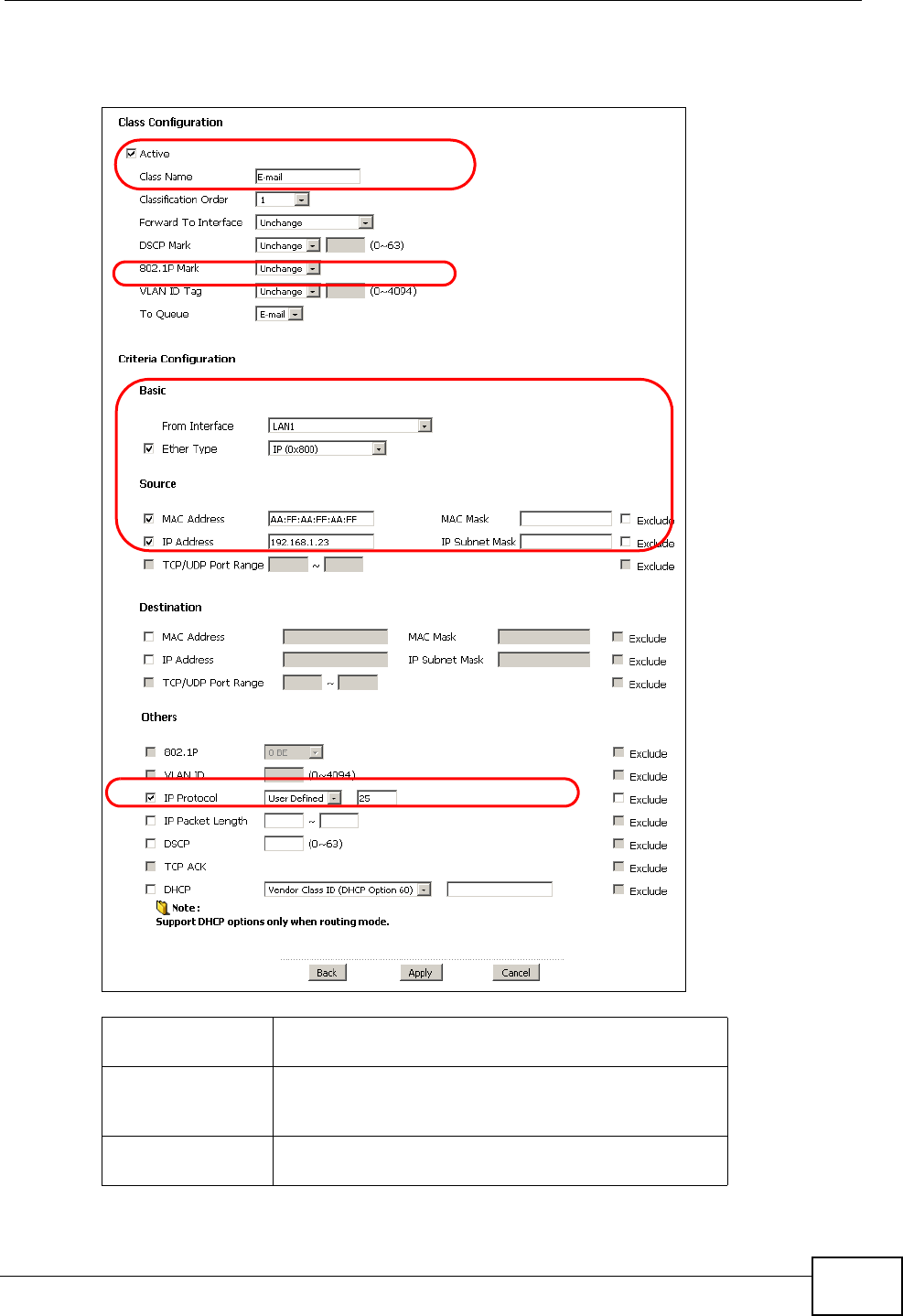Image resolution: width=903 pixels, height=1316 pixels.
Task: Click the Source MAC Mask field
Action: pos(566,519)
